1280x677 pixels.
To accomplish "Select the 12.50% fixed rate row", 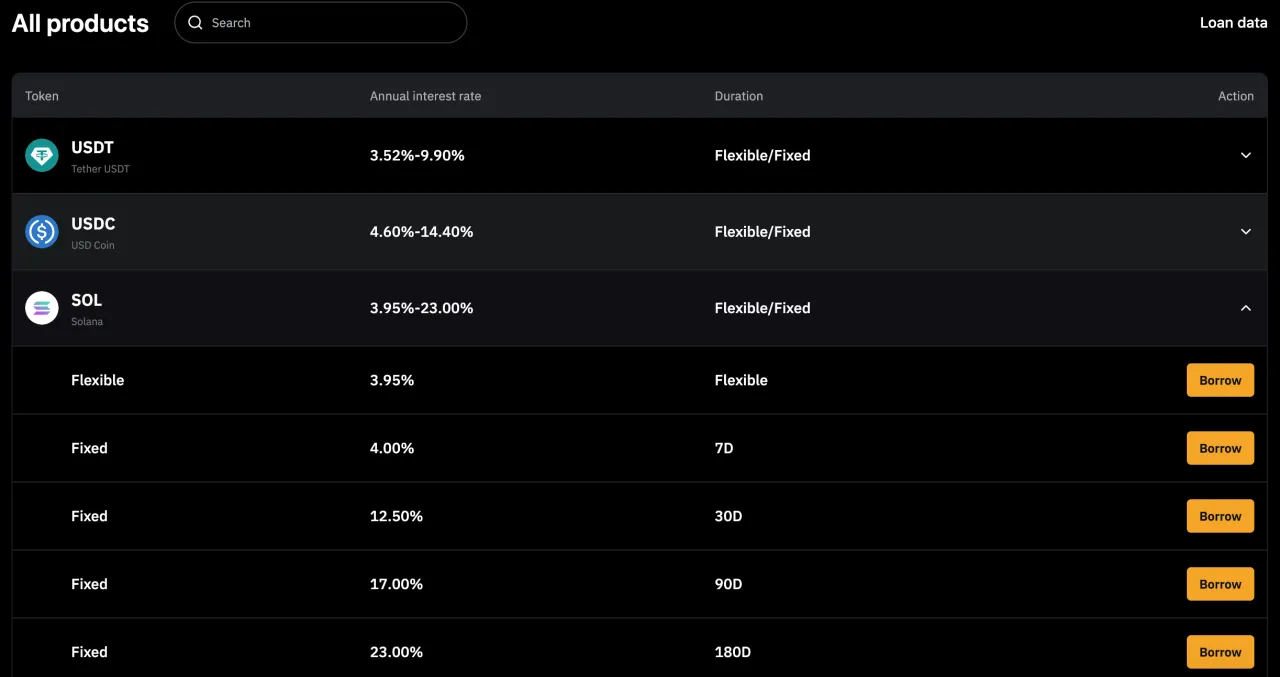I will (640, 516).
